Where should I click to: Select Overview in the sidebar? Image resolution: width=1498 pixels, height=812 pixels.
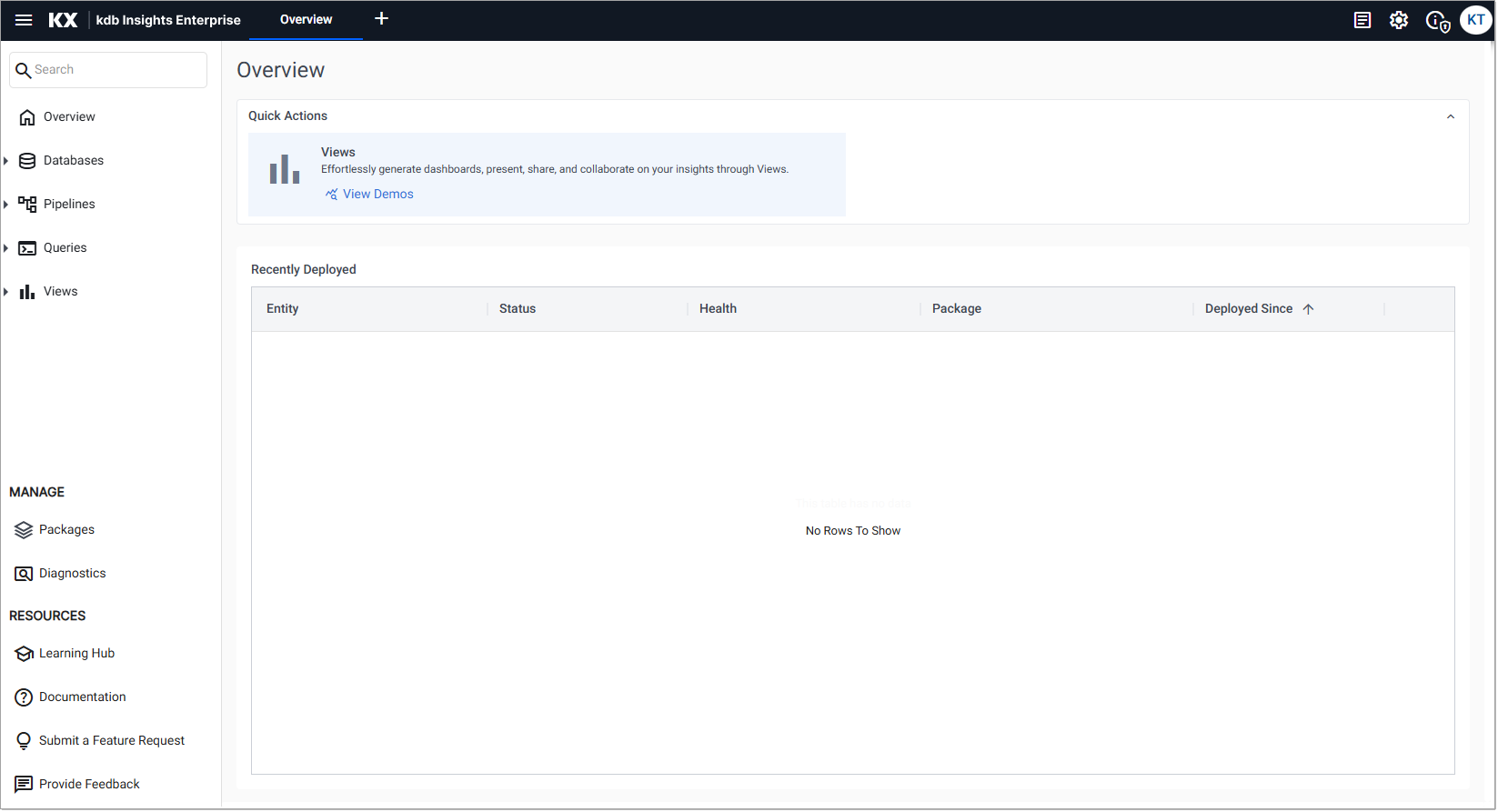click(x=69, y=117)
